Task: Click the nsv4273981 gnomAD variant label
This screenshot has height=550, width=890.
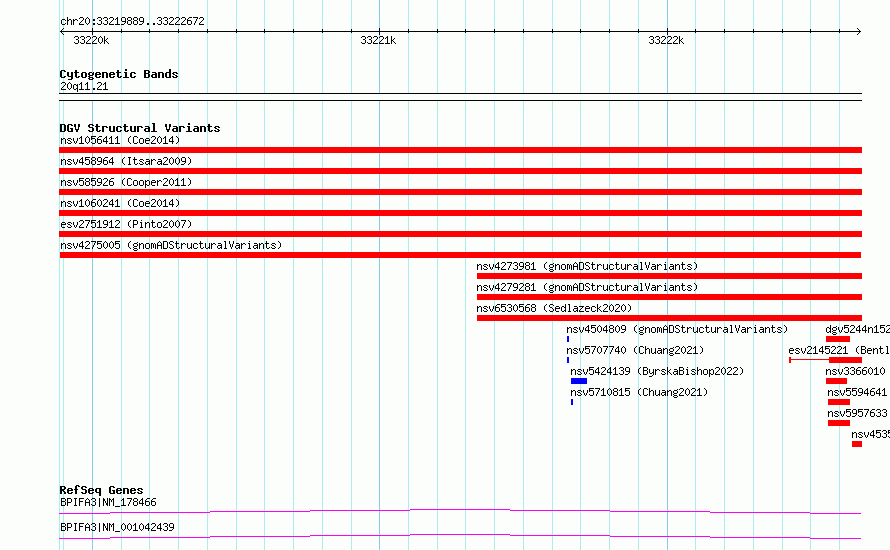Action: tap(587, 266)
